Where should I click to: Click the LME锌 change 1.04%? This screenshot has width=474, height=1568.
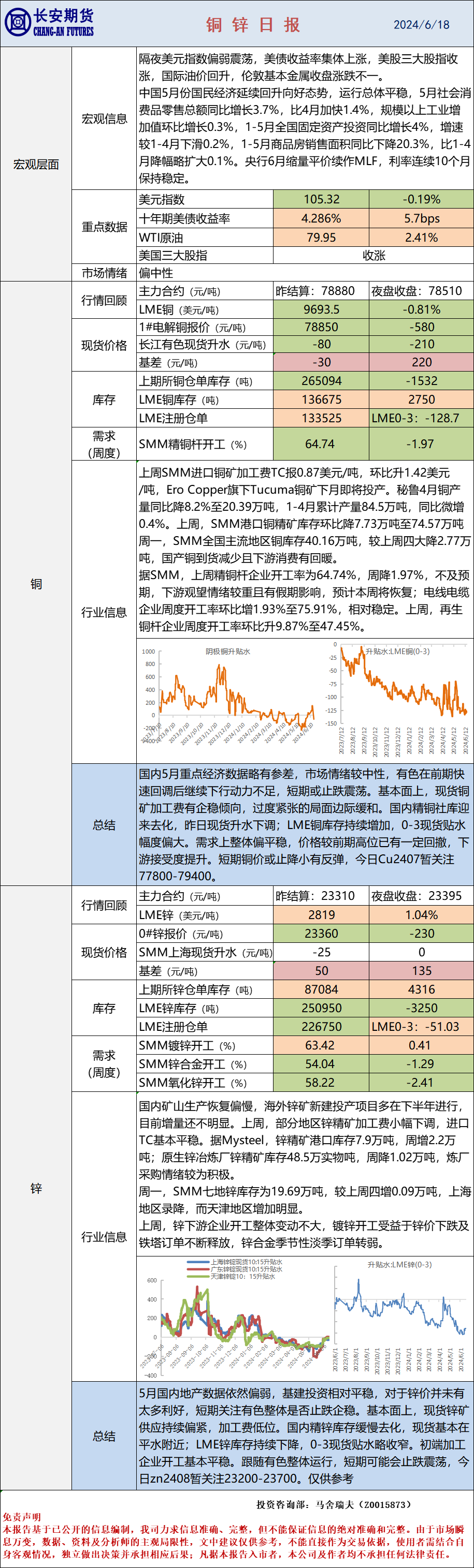pos(421,915)
